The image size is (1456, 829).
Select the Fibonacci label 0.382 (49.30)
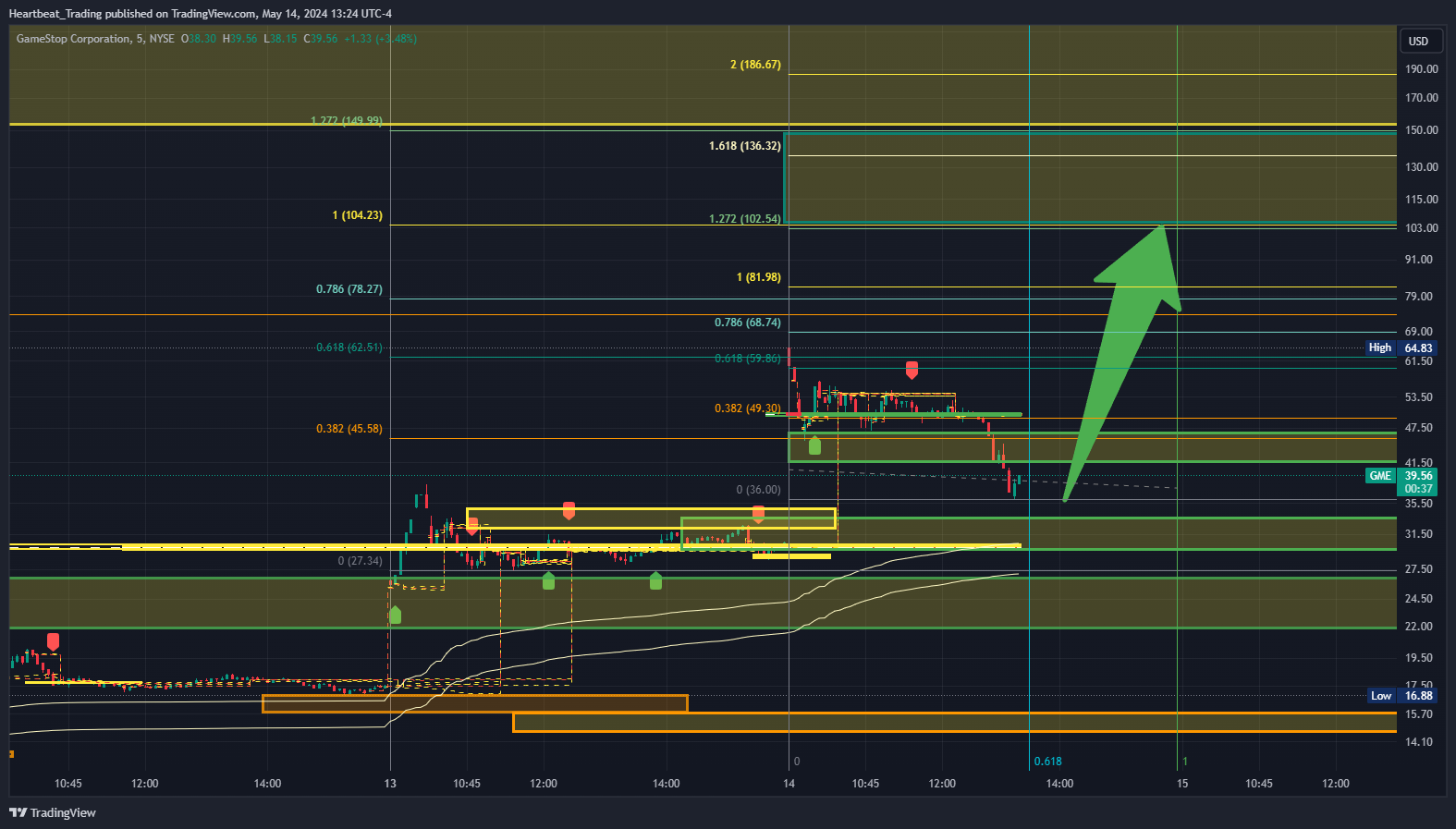[748, 408]
